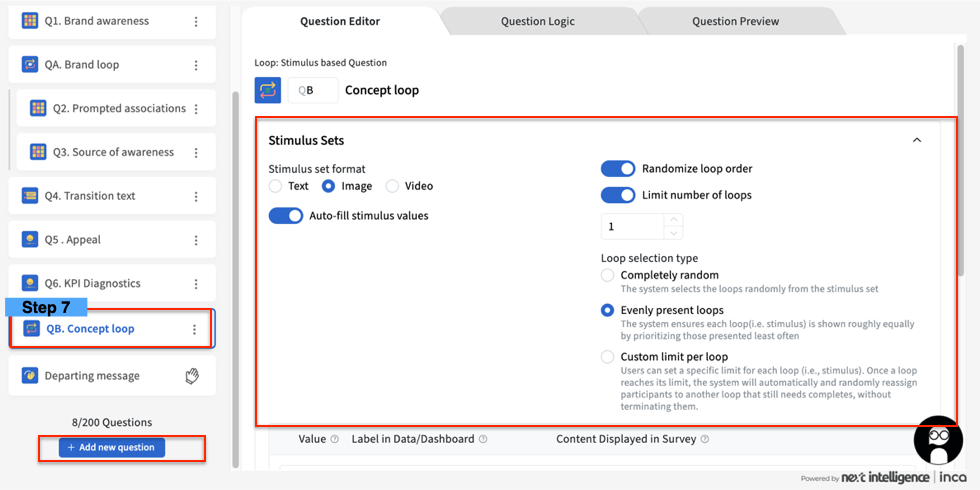Open Q6 KPI Diagnostics three-dot menu
The image size is (980, 490).
coord(196,284)
